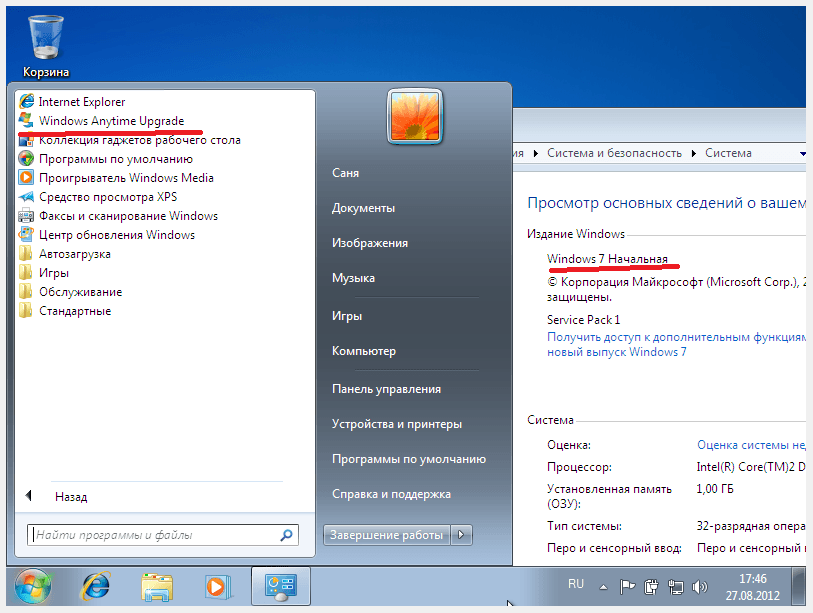
Task: Click the Обслуживание folder icon
Action: pos(26,291)
